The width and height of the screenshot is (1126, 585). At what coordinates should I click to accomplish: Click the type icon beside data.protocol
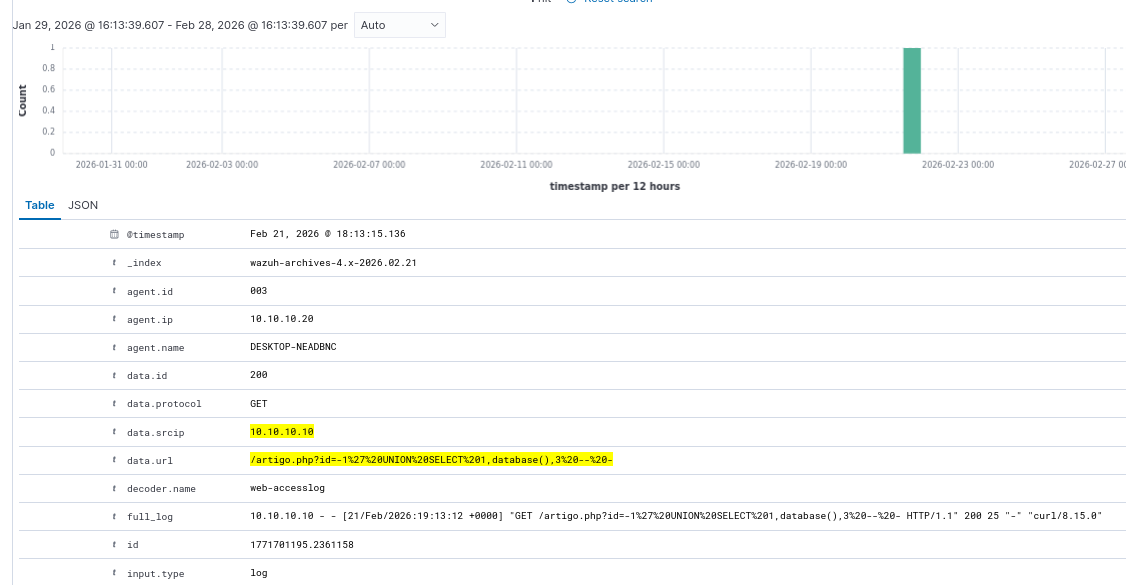click(x=114, y=403)
